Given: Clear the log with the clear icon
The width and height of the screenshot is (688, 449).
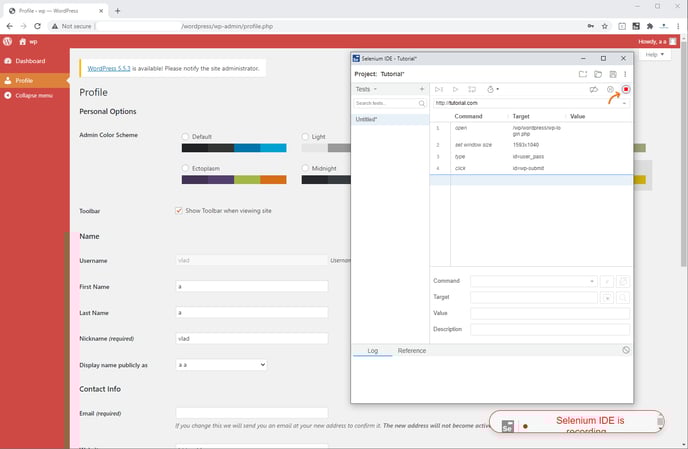Looking at the screenshot, I should pos(626,350).
